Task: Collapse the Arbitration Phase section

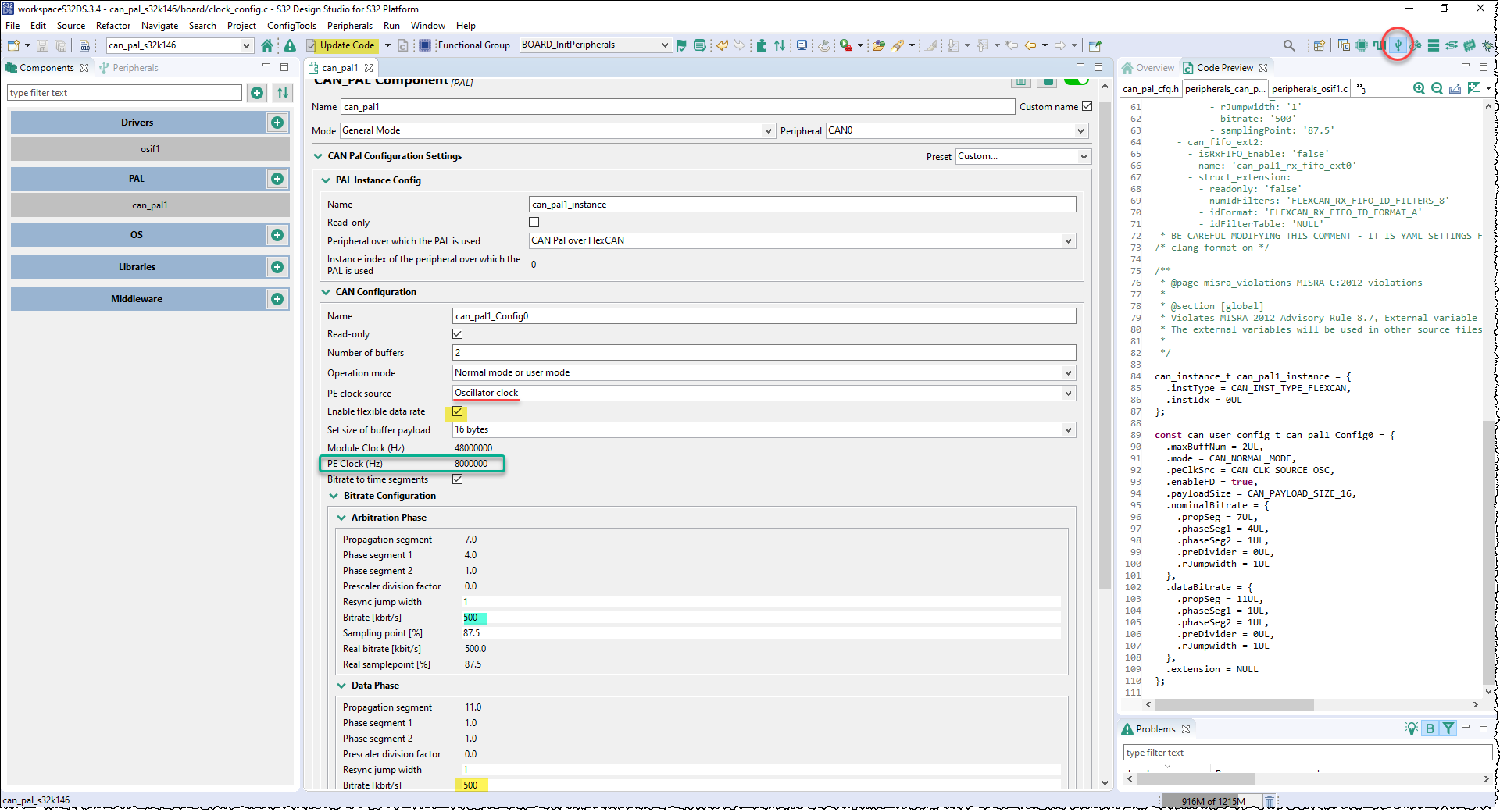Action: click(341, 517)
